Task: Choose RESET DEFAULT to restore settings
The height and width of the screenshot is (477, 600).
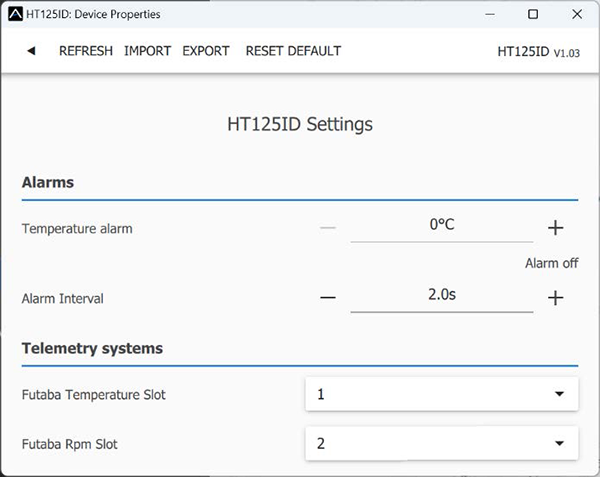Action: point(293,51)
